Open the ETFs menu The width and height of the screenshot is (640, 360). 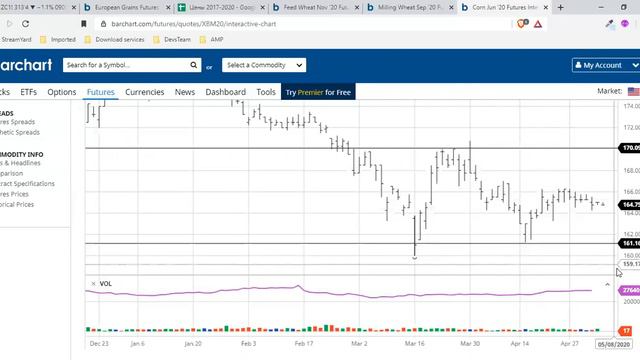pos(29,92)
